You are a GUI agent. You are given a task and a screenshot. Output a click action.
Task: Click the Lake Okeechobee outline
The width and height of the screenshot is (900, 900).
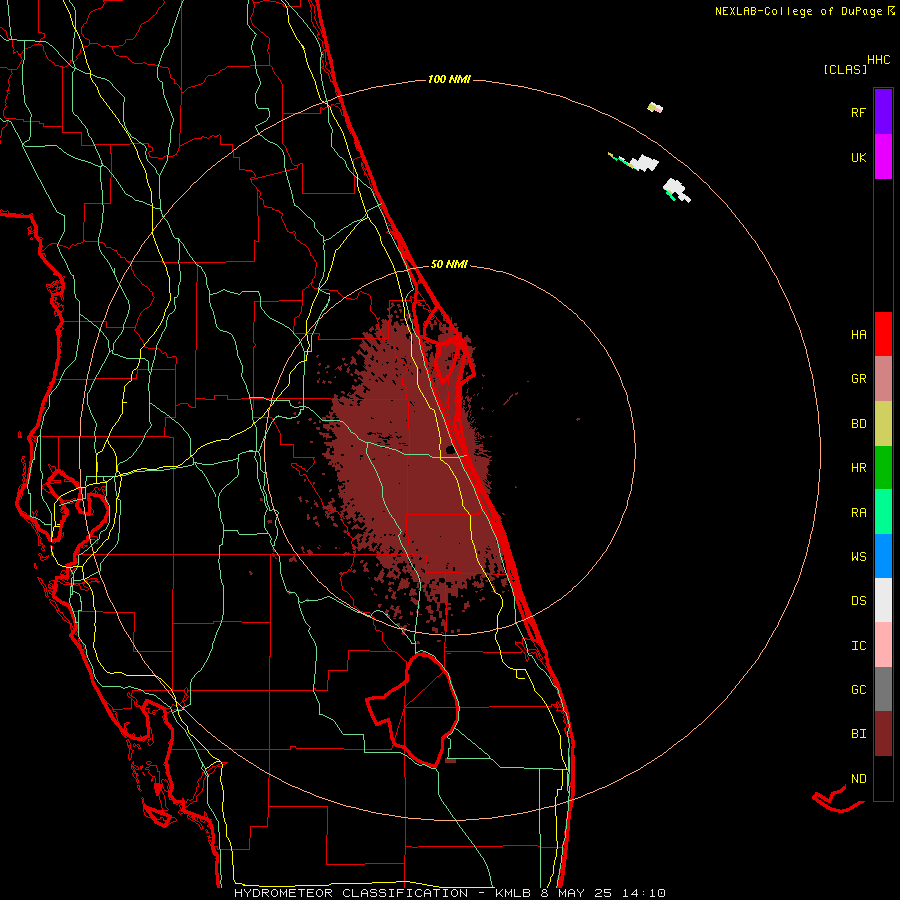[413, 709]
